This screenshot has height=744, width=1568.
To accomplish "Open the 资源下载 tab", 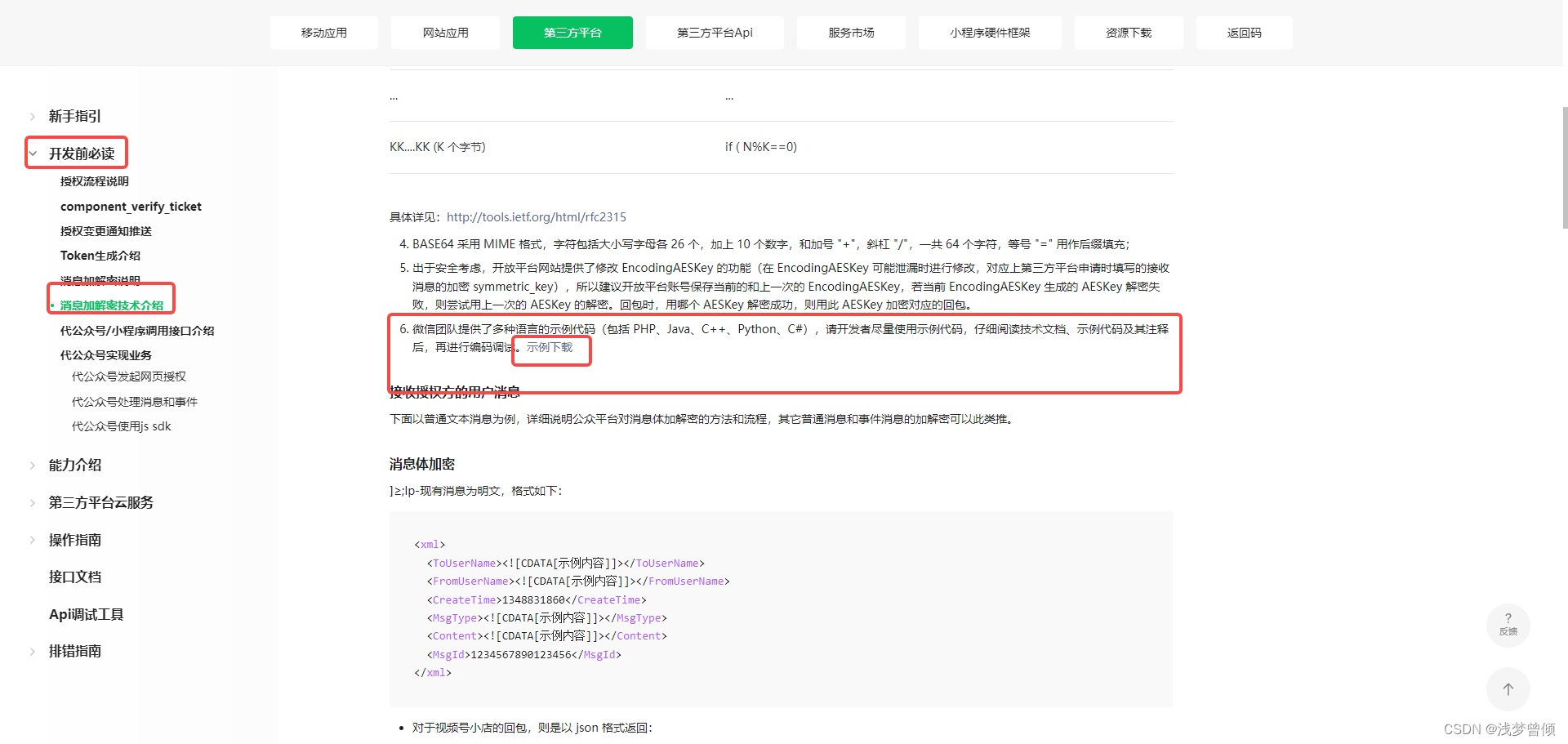I will click(x=1129, y=33).
